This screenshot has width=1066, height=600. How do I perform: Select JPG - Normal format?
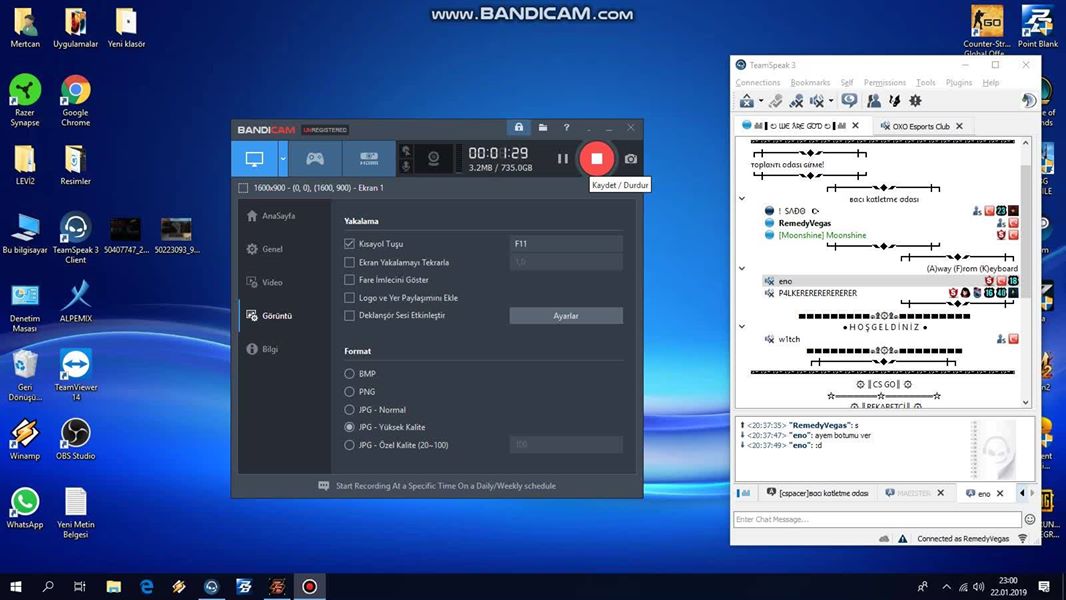[x=349, y=410]
